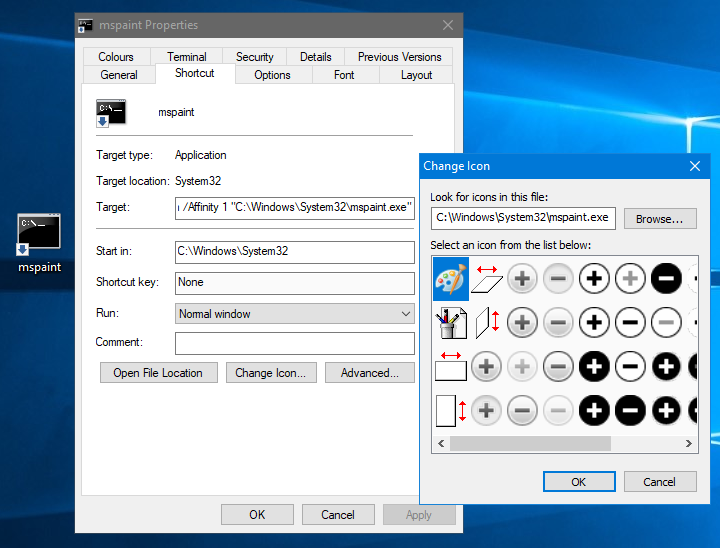The height and width of the screenshot is (548, 720).
Task: Switch to the Colours tab
Action: pyautogui.click(x=116, y=57)
